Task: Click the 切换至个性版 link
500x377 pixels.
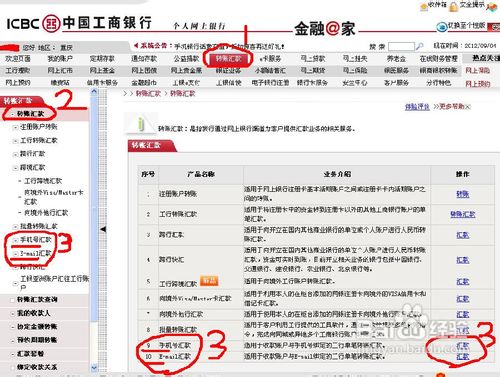Action: (466, 25)
